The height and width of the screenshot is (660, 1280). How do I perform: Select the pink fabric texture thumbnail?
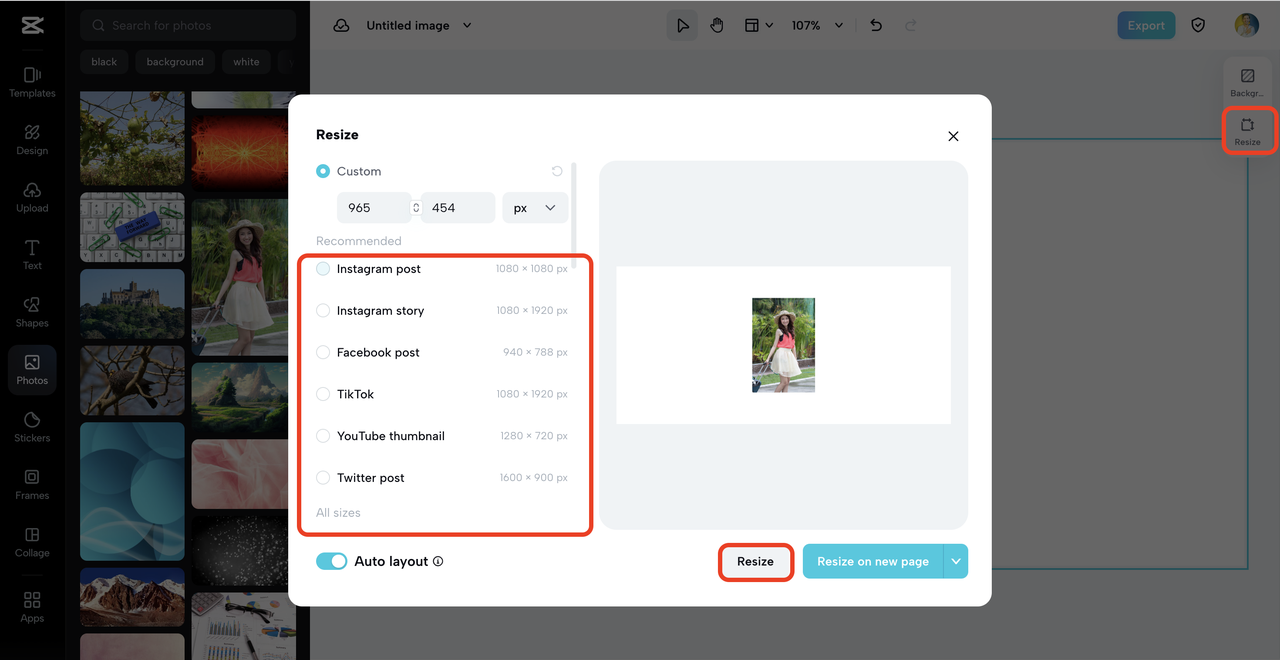click(239, 474)
